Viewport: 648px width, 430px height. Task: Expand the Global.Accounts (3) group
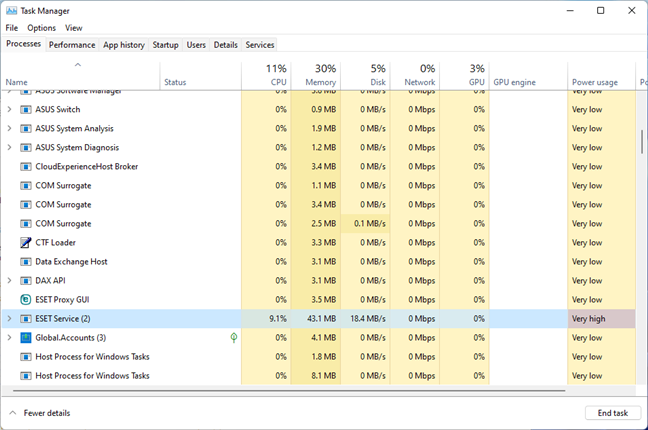coord(9,338)
